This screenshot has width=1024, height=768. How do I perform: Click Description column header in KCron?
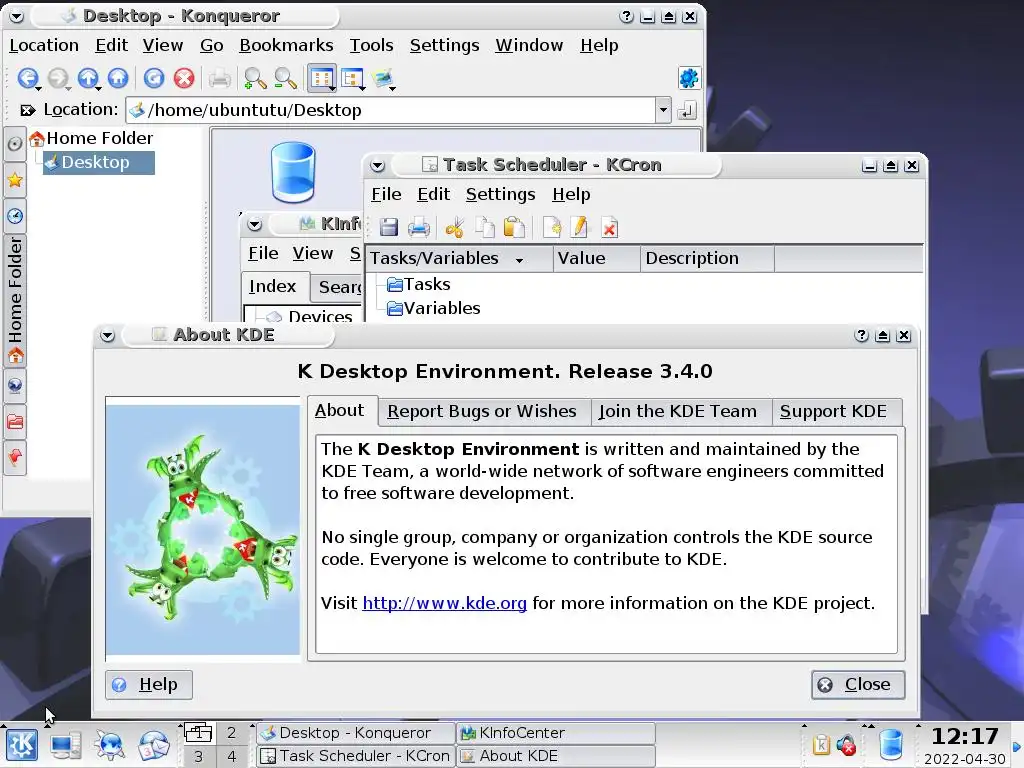pos(707,259)
